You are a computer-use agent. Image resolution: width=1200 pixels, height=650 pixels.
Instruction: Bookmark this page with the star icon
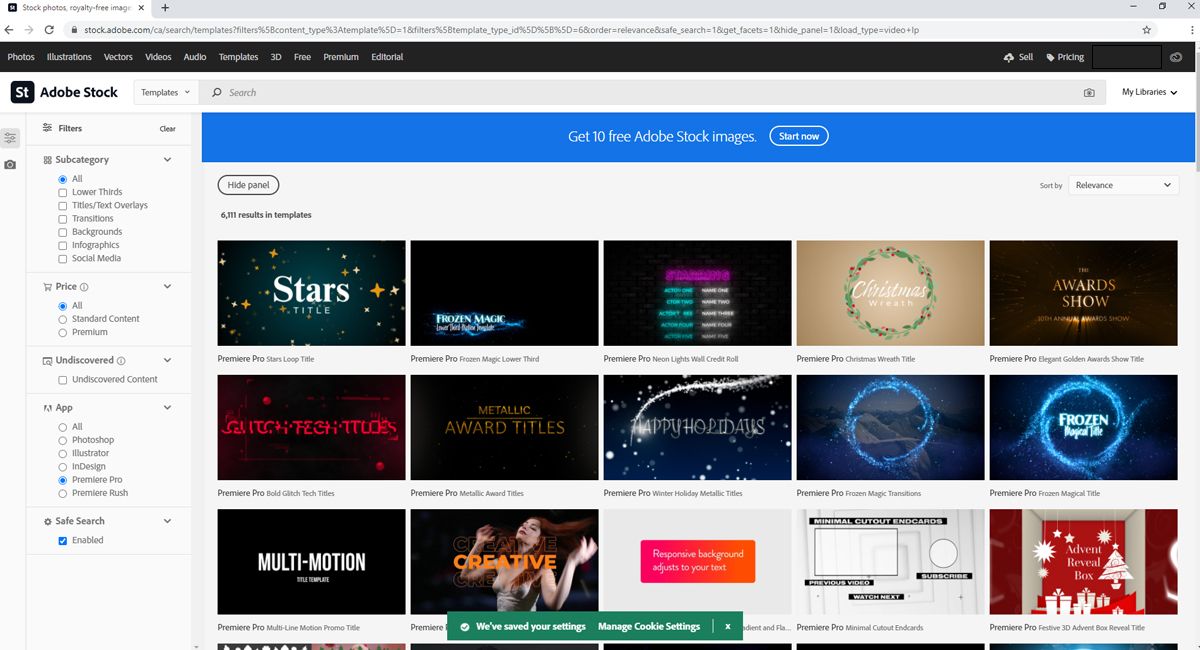[x=1147, y=30]
